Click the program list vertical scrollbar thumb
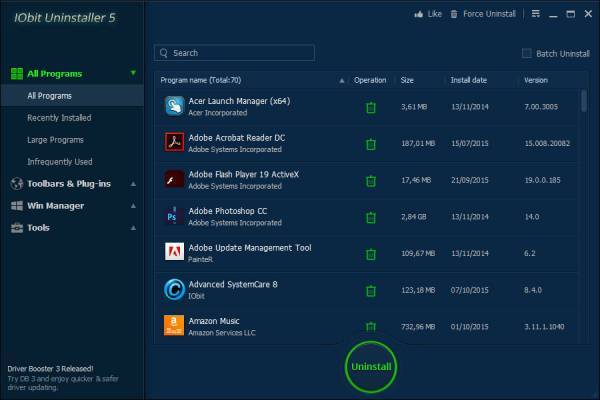 [x=584, y=101]
